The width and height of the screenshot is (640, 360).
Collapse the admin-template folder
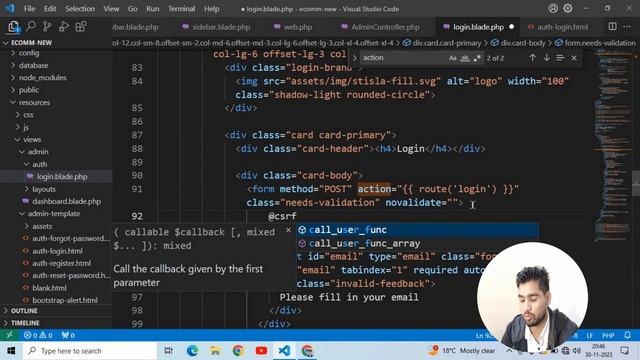[x=56, y=213]
